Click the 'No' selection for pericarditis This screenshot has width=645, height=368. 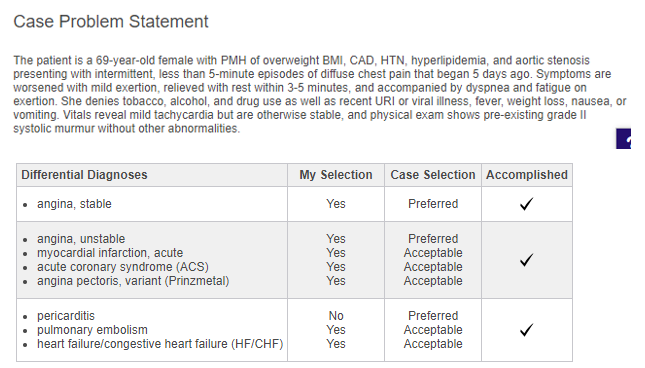coord(336,316)
